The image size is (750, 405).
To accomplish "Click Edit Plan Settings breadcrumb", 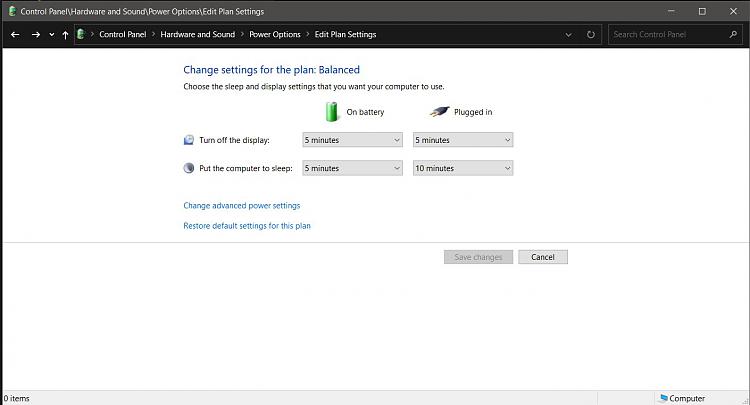I will pyautogui.click(x=345, y=34).
